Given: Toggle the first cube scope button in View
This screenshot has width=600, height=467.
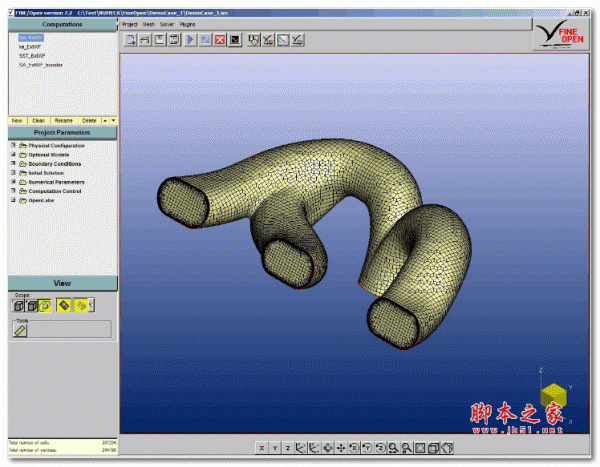Looking at the screenshot, I should click(18, 305).
